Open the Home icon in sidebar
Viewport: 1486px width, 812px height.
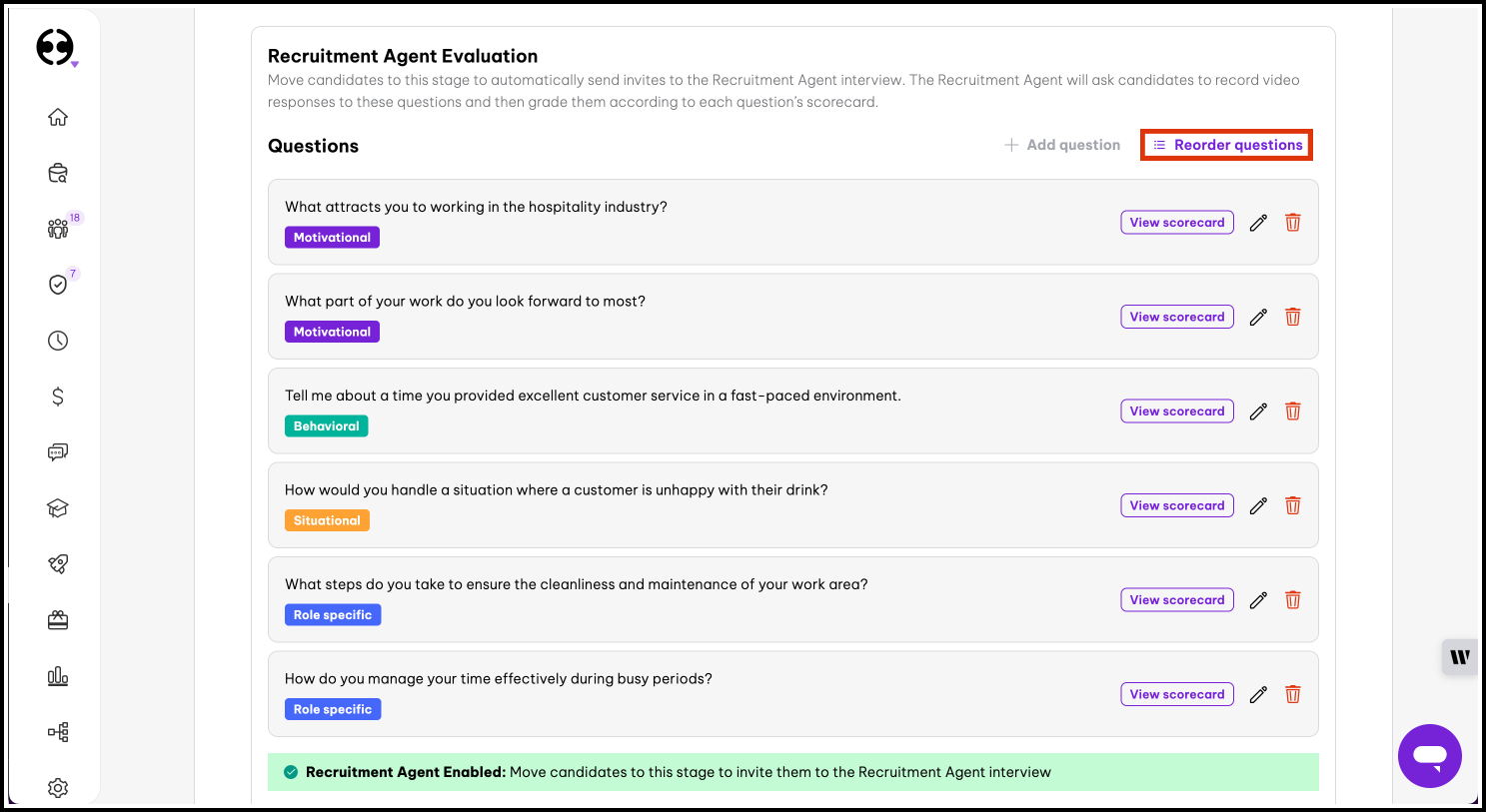pyautogui.click(x=58, y=117)
